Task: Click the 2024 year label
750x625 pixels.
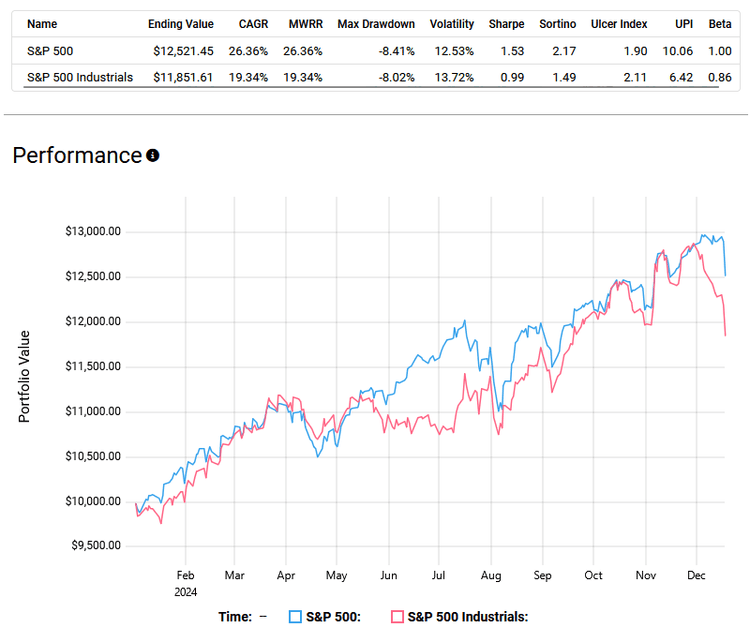Action: pos(186,592)
